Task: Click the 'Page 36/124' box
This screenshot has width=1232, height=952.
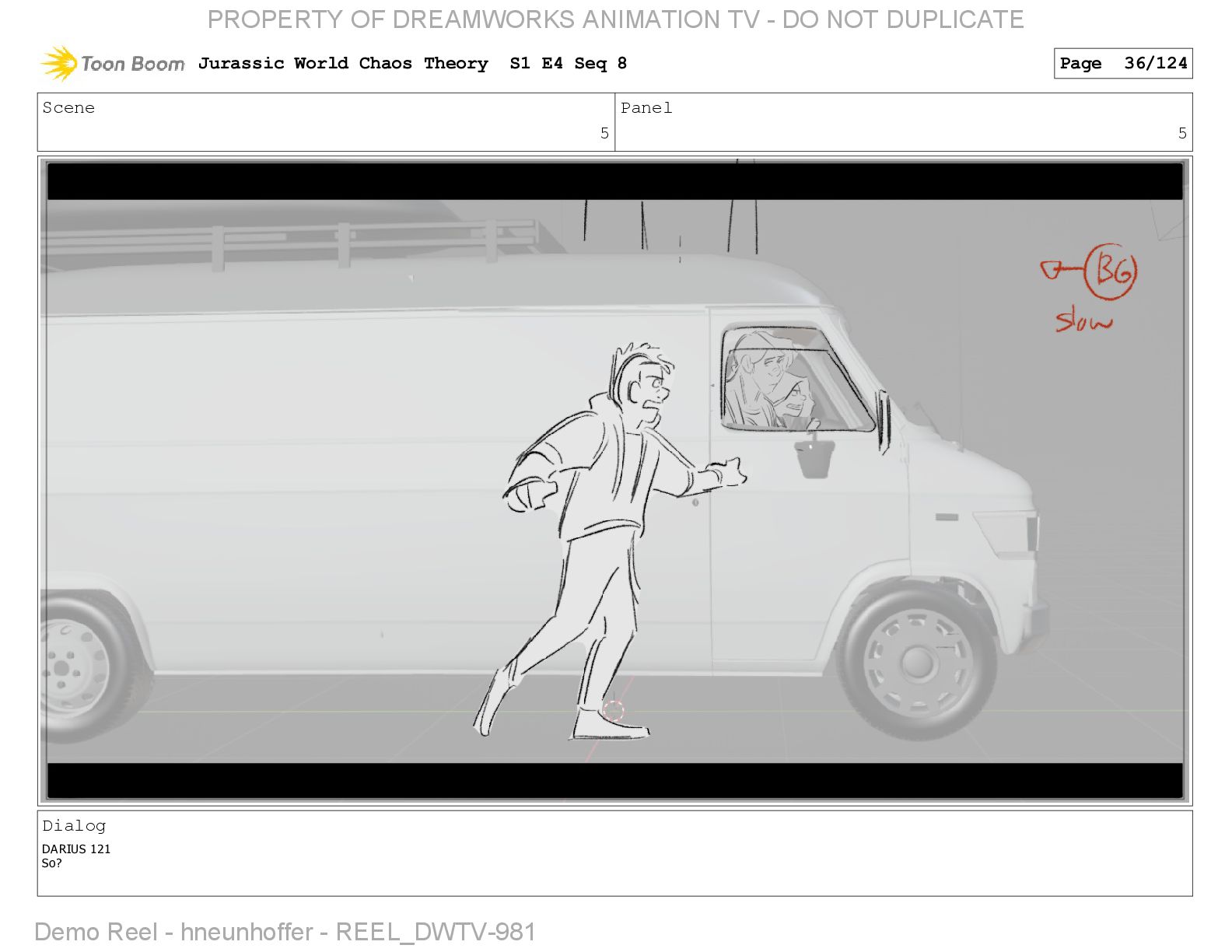Action: (1122, 63)
